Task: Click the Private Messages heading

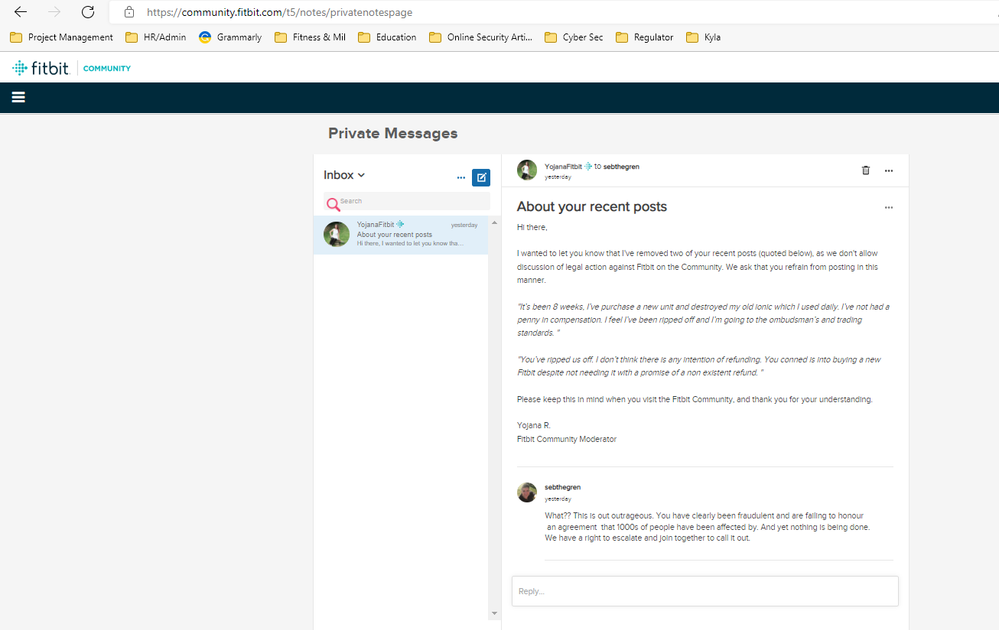Action: pyautogui.click(x=393, y=133)
